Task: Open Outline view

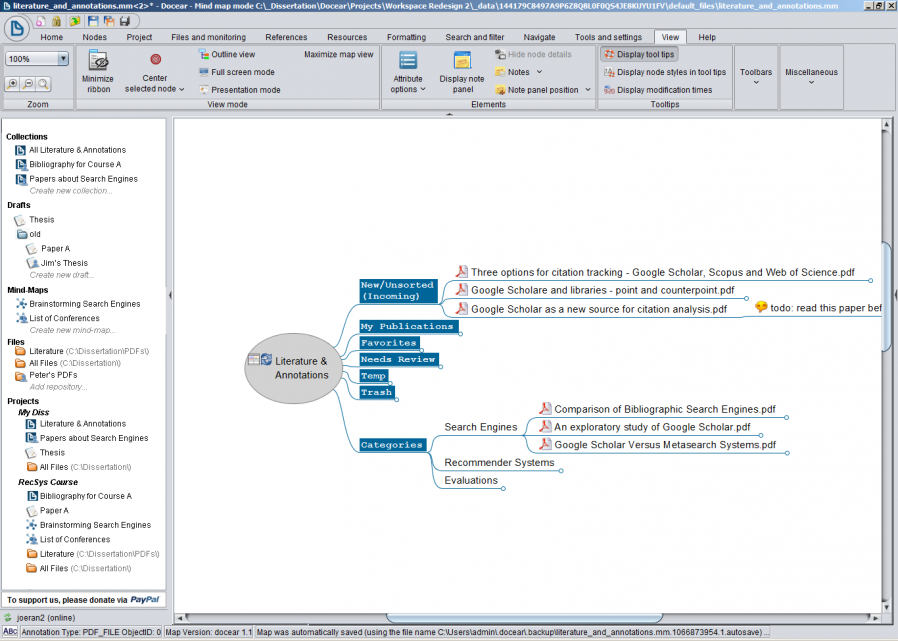Action: (226, 54)
